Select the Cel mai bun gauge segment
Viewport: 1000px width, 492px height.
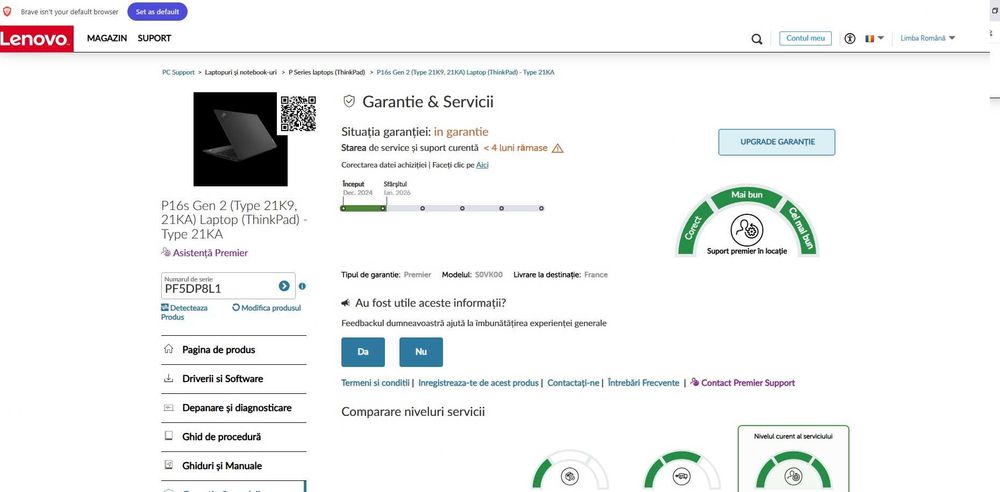[x=800, y=227]
